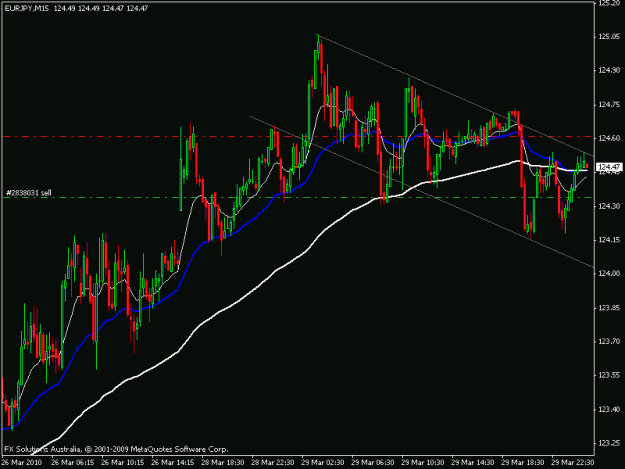The height and width of the screenshot is (469, 625).
Task: Click the 29 Mar 18:30 time label
Action: coord(523,463)
